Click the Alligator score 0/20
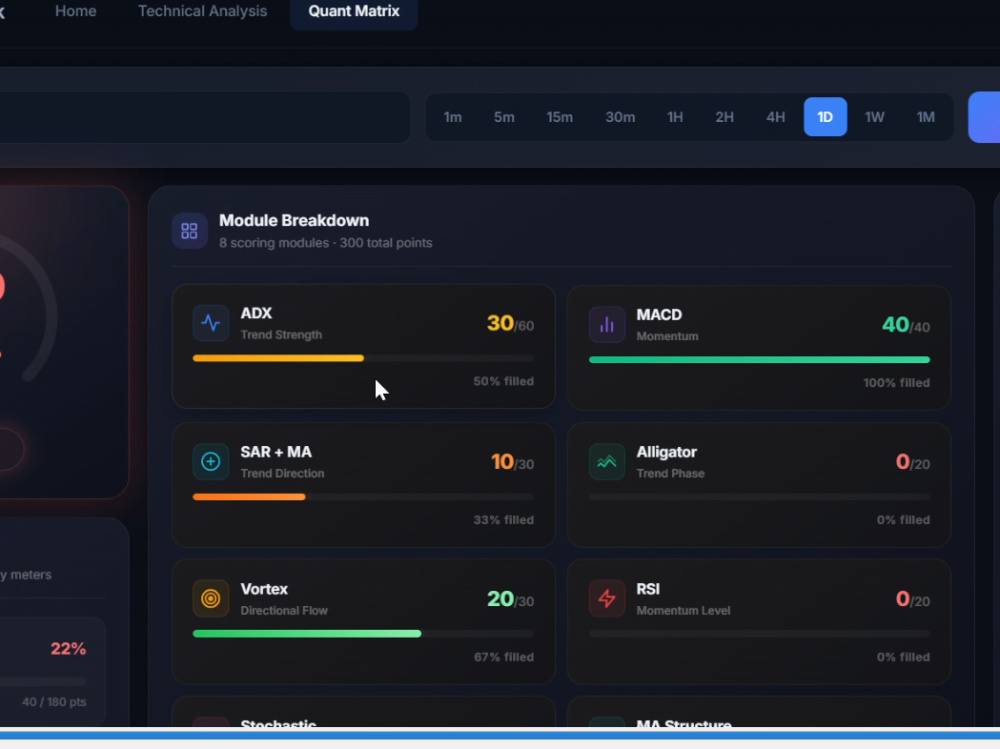 tap(913, 462)
